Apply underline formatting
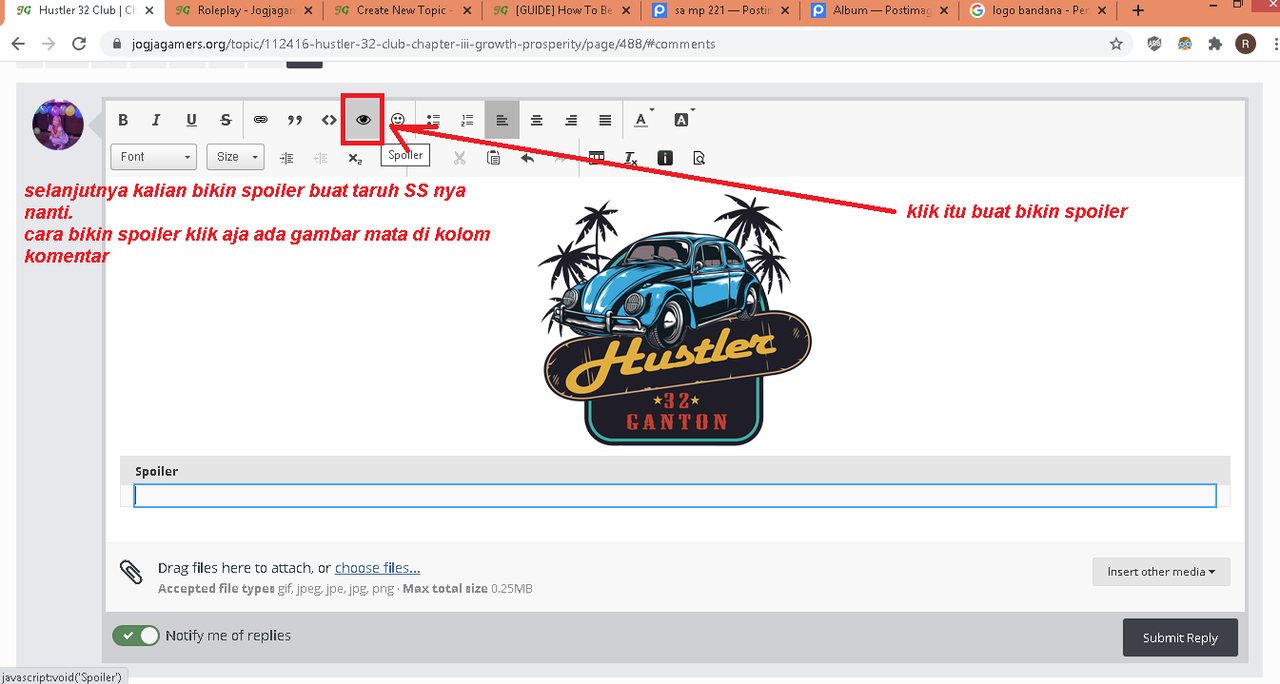The image size is (1280, 684). pos(191,120)
